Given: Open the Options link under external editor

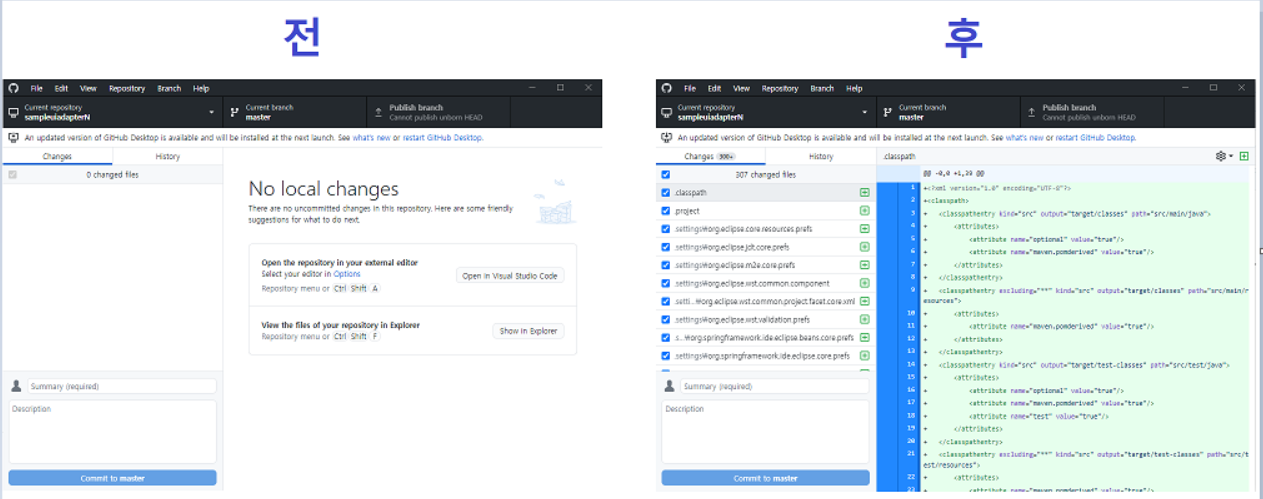Looking at the screenshot, I should (347, 274).
